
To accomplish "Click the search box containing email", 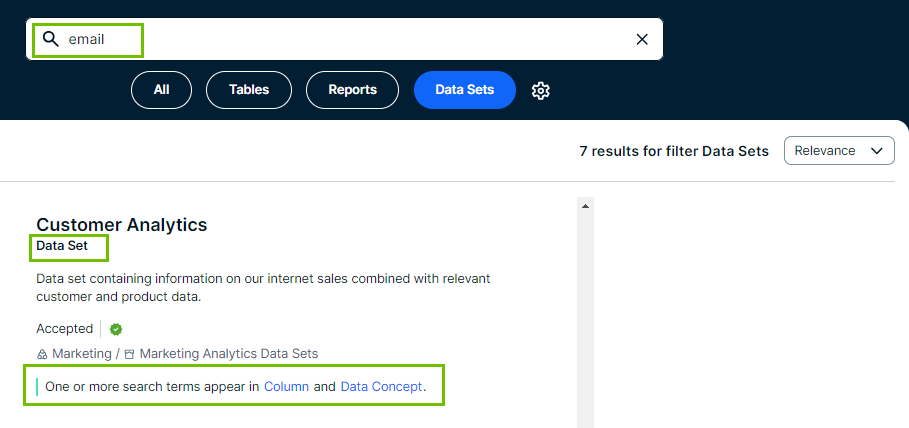I will 340,39.
